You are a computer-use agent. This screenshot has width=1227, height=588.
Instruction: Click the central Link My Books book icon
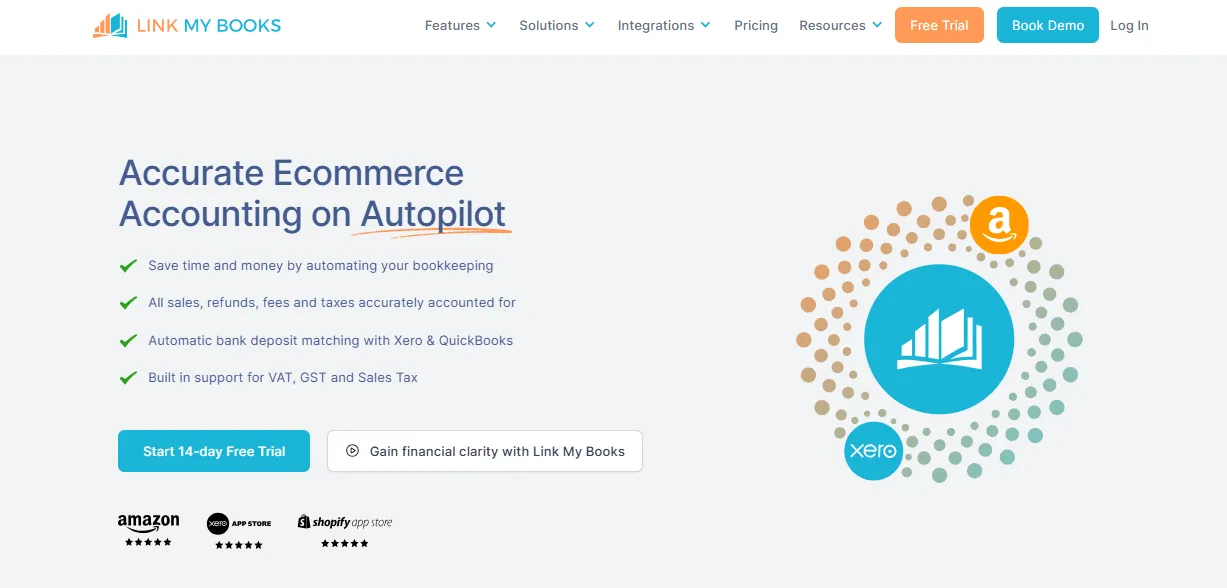tap(938, 340)
